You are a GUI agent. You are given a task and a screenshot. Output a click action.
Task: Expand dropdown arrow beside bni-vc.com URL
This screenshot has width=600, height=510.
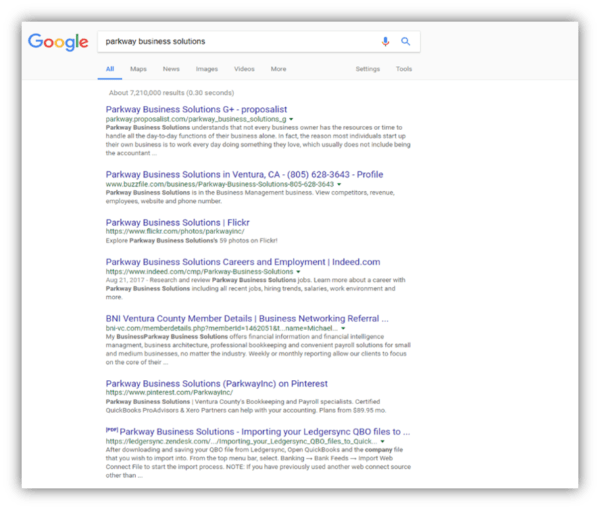[343, 329]
